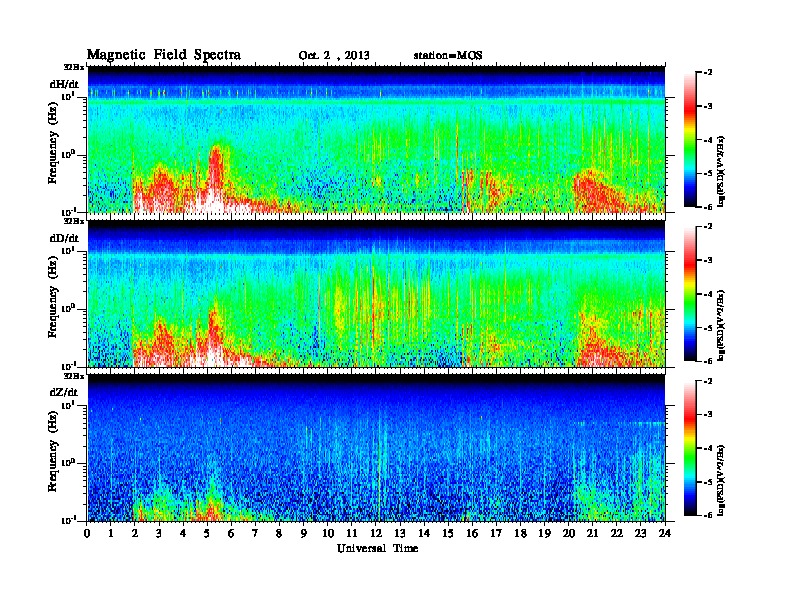This screenshot has width=792, height=612.
Task: Click hour 16 on the time axis
Action: pyautogui.click(x=472, y=534)
